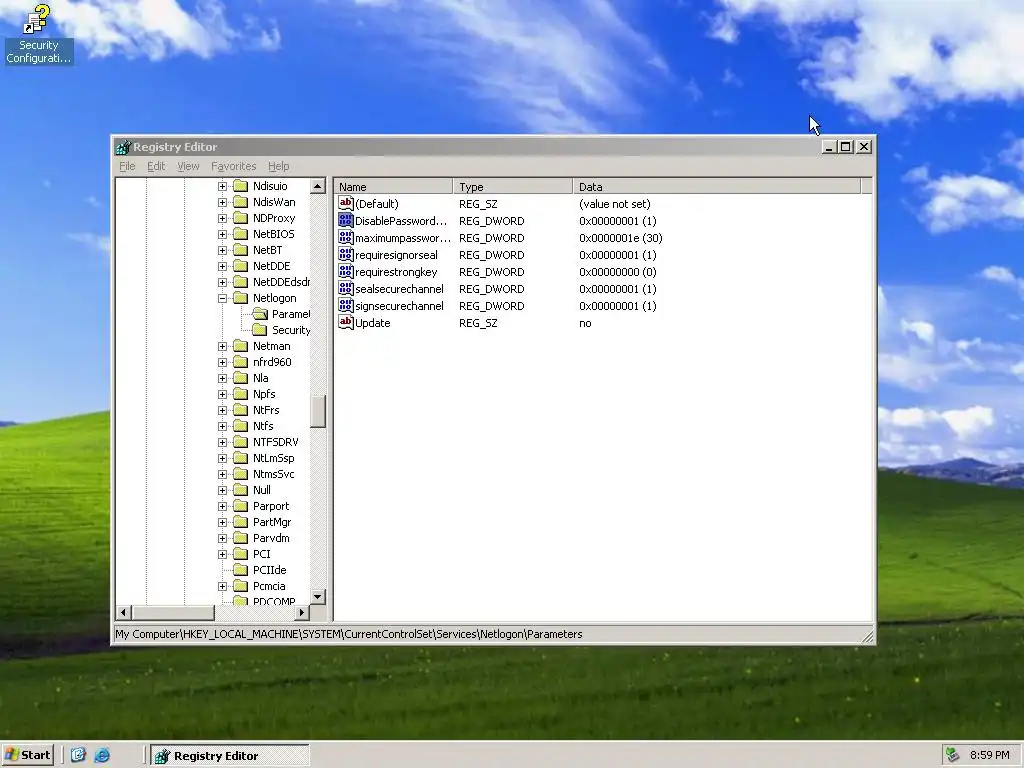Screen dimensions: 1024x768
Task: Open the Edit menu
Action: (x=156, y=167)
